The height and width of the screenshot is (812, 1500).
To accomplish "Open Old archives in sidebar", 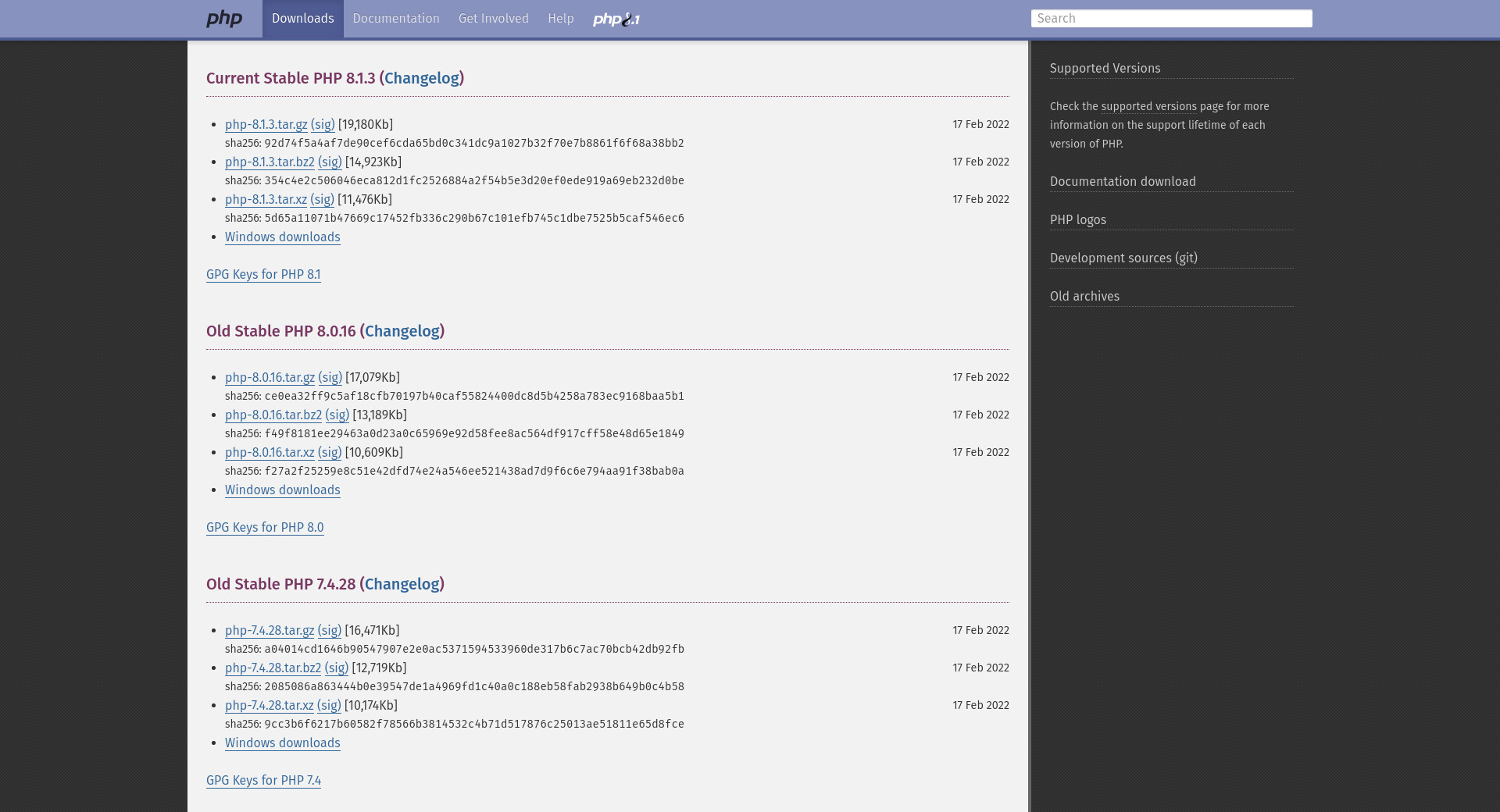I will tap(1084, 297).
